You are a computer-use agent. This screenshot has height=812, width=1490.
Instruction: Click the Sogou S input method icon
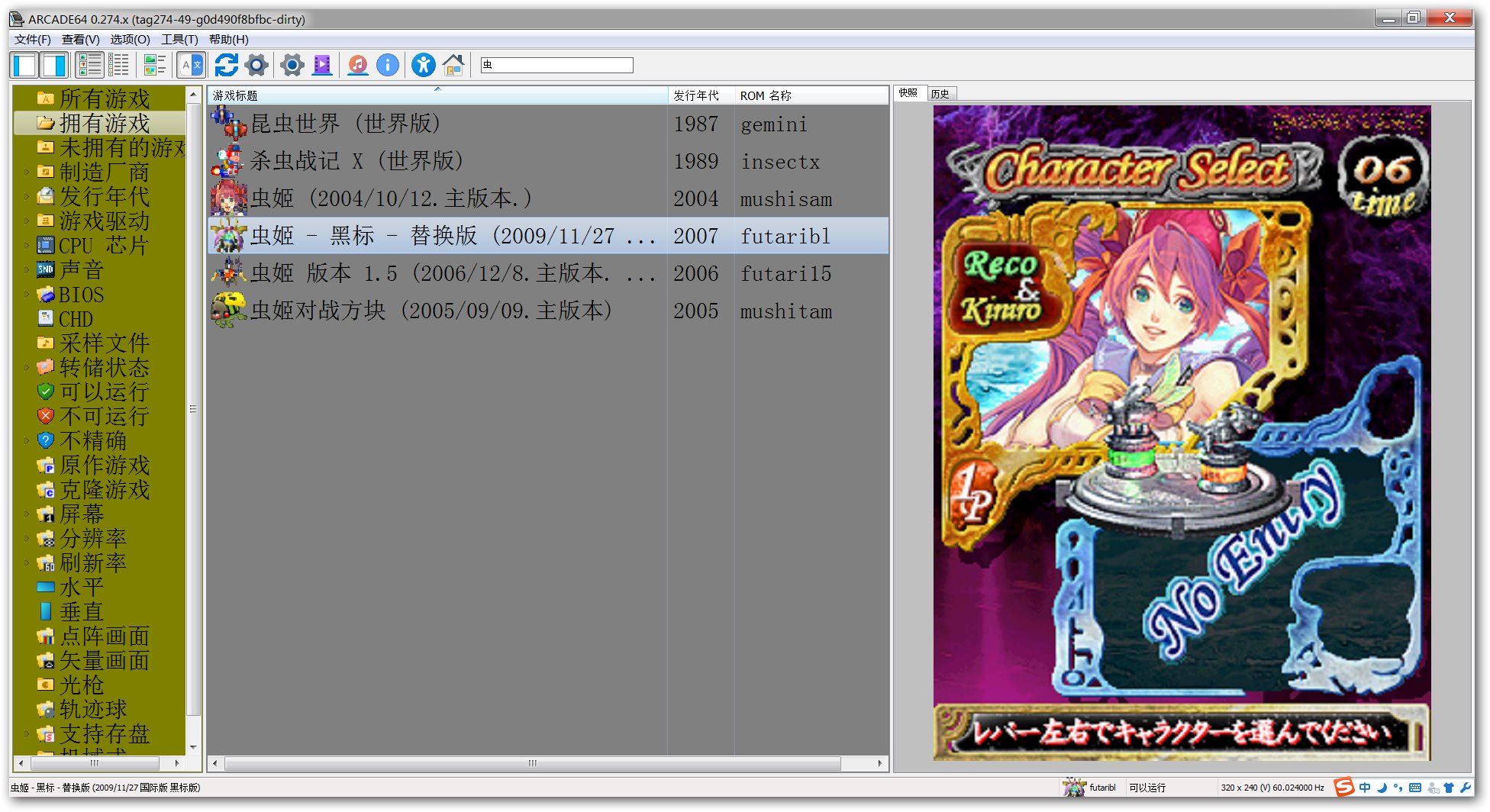(1344, 787)
